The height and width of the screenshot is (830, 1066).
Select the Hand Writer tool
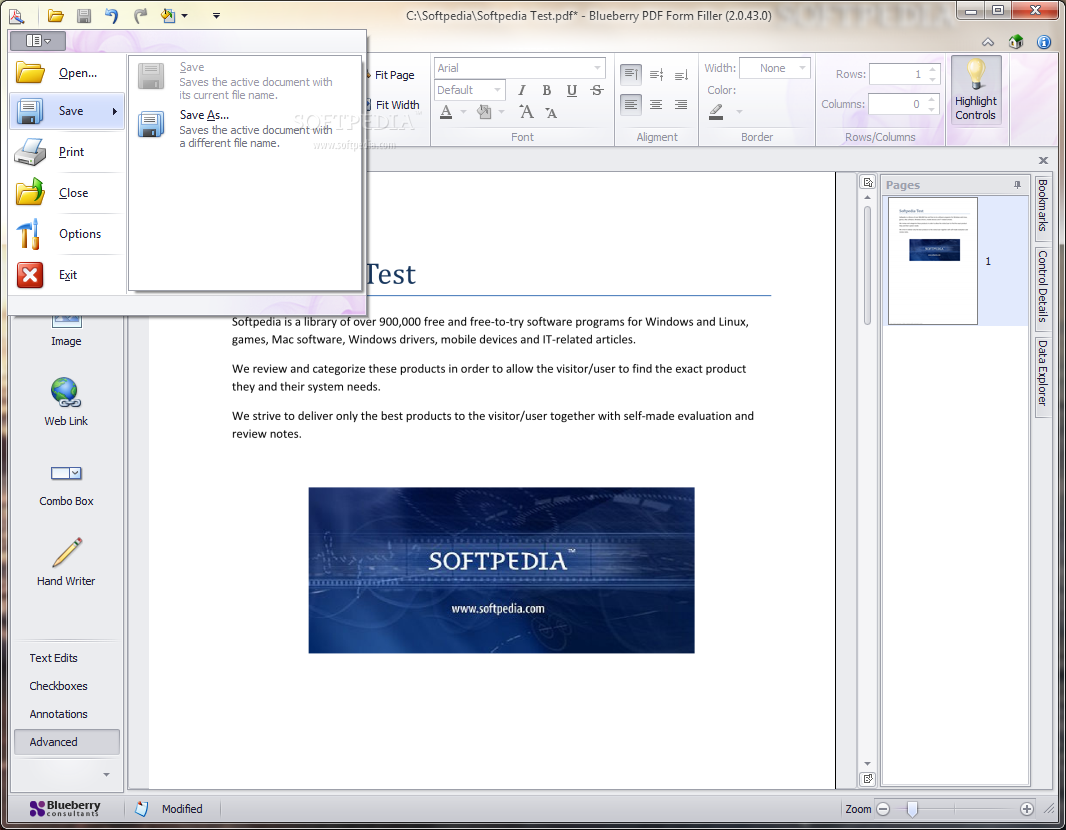[x=66, y=562]
